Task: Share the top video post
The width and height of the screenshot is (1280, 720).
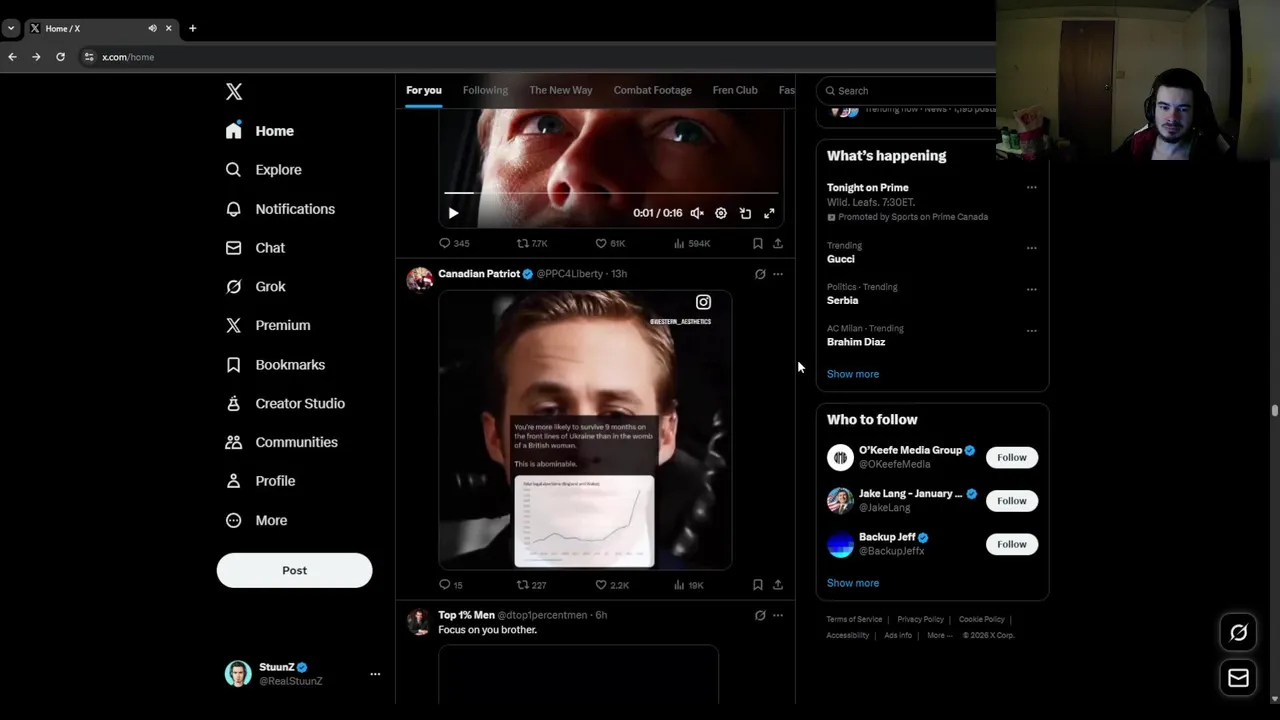Action: point(778,243)
